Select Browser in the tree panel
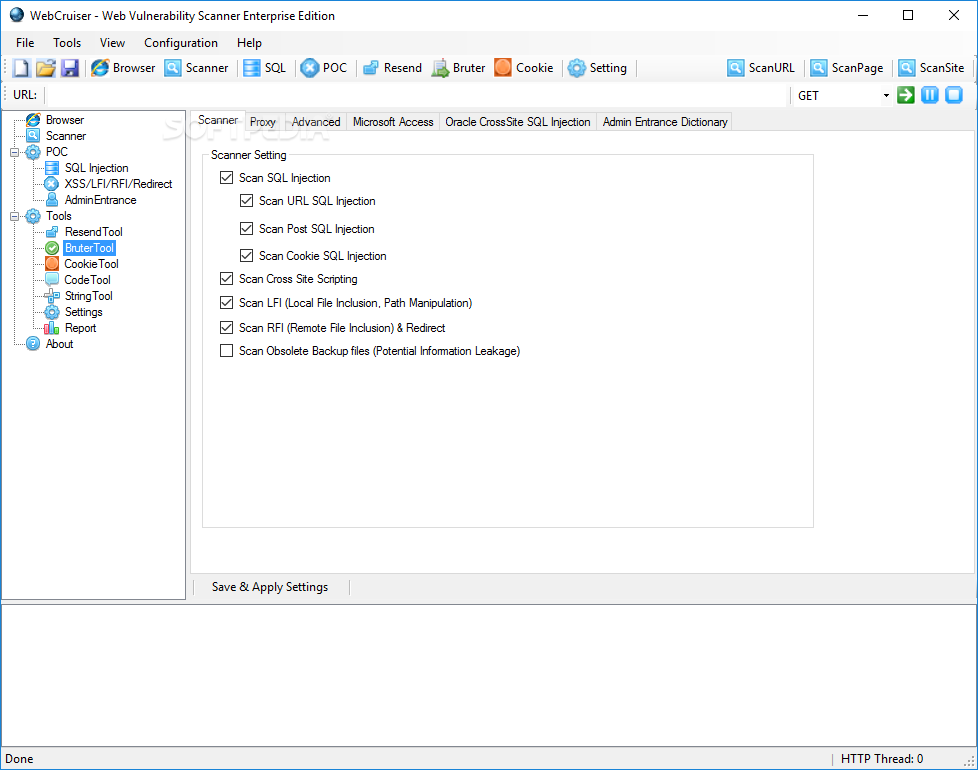The image size is (978, 770). 64,120
